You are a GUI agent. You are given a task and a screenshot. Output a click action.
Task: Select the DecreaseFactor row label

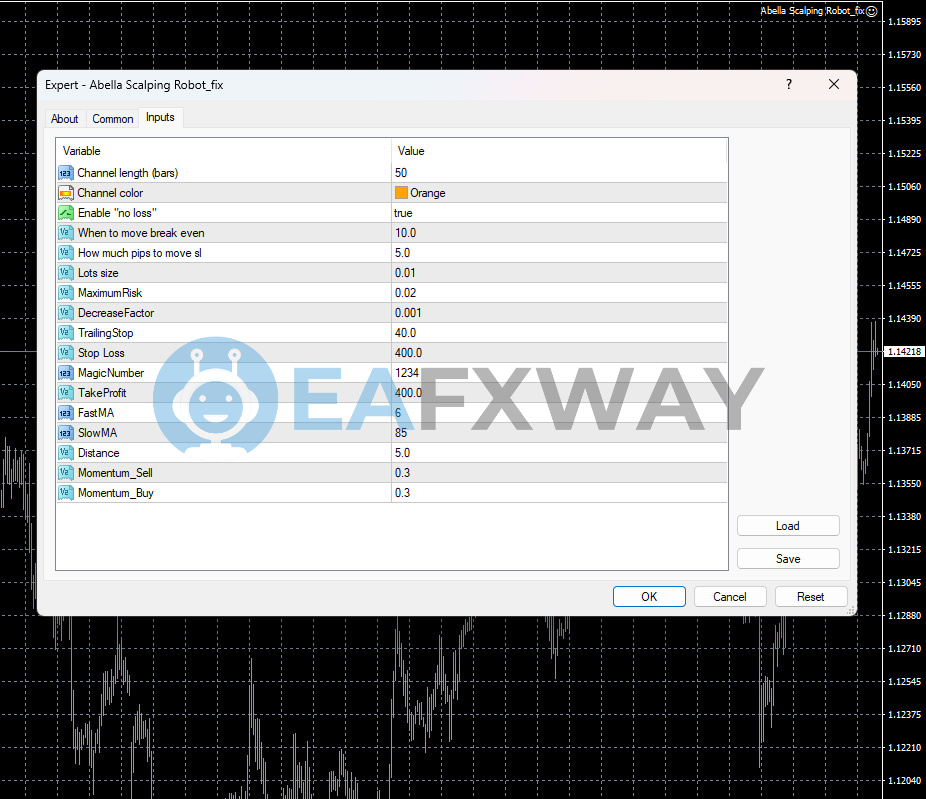click(x=116, y=313)
